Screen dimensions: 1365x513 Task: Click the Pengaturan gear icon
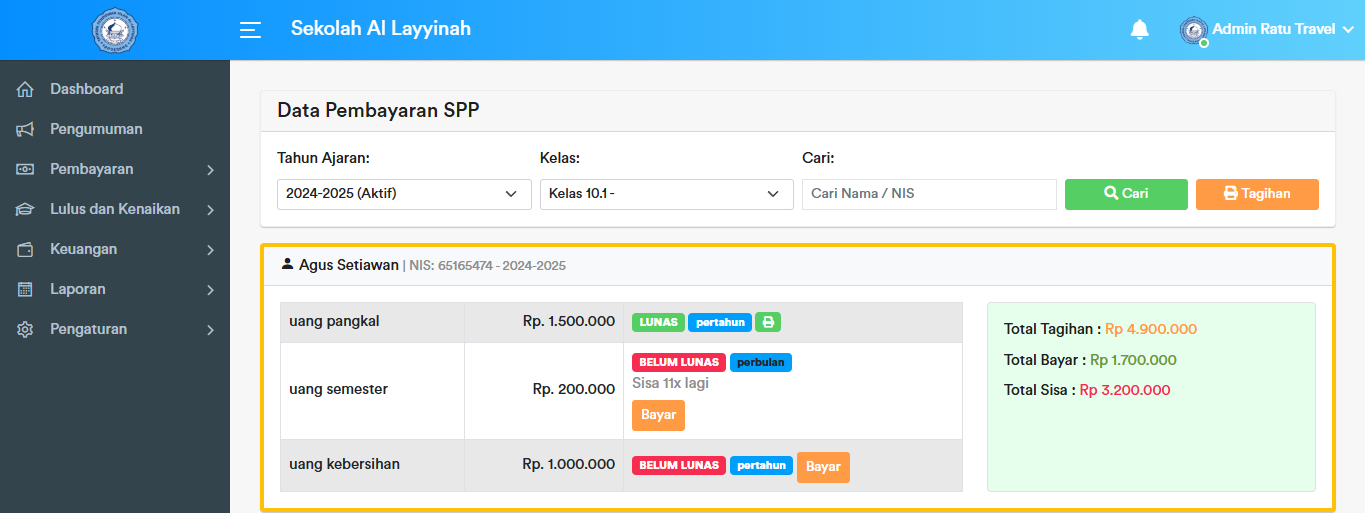pos(26,329)
